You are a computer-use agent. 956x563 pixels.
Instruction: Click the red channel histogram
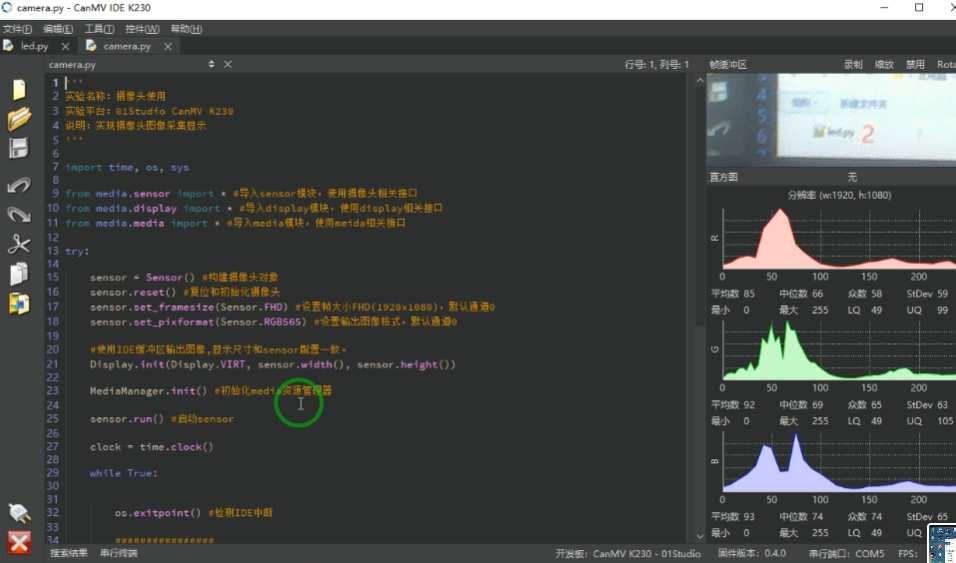coord(839,238)
